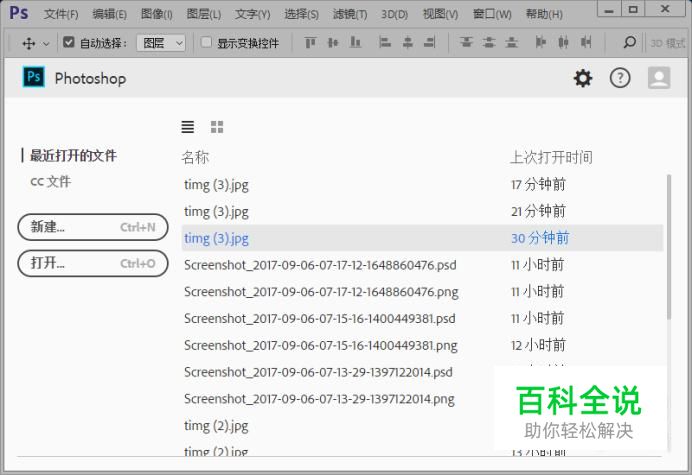Sort by the 上次打开时间 column header
Viewport: 692px width, 475px height.
pos(551,157)
